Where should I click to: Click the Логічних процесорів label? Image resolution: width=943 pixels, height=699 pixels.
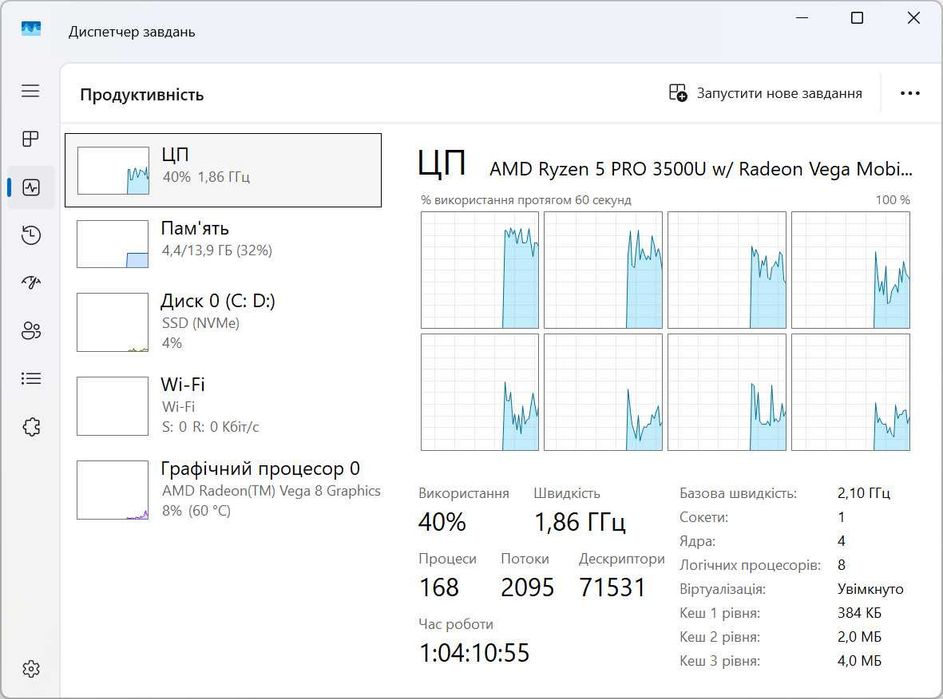tap(750, 565)
